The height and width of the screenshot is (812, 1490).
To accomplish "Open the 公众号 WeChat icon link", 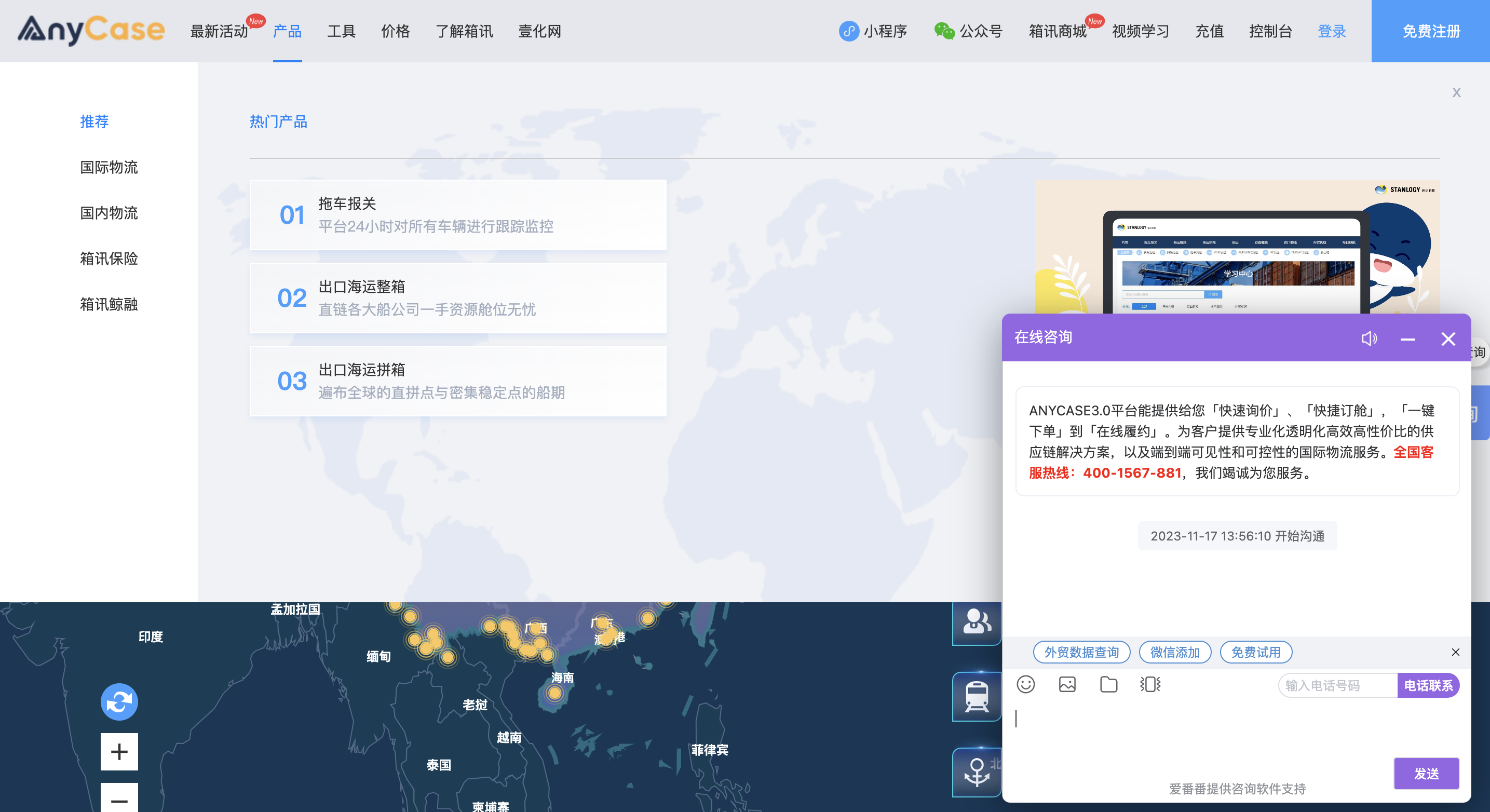I will pos(944,31).
